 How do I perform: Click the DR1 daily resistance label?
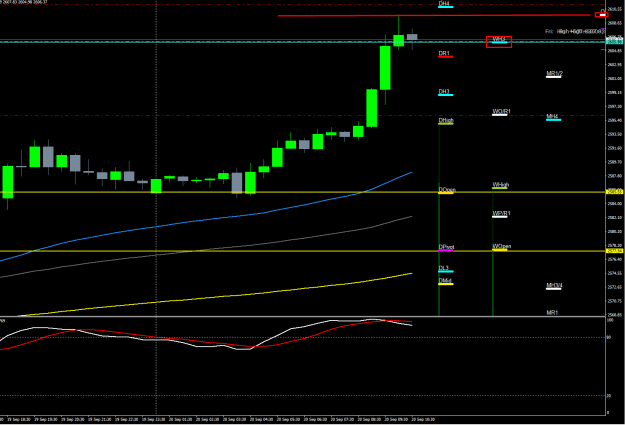[x=444, y=53]
